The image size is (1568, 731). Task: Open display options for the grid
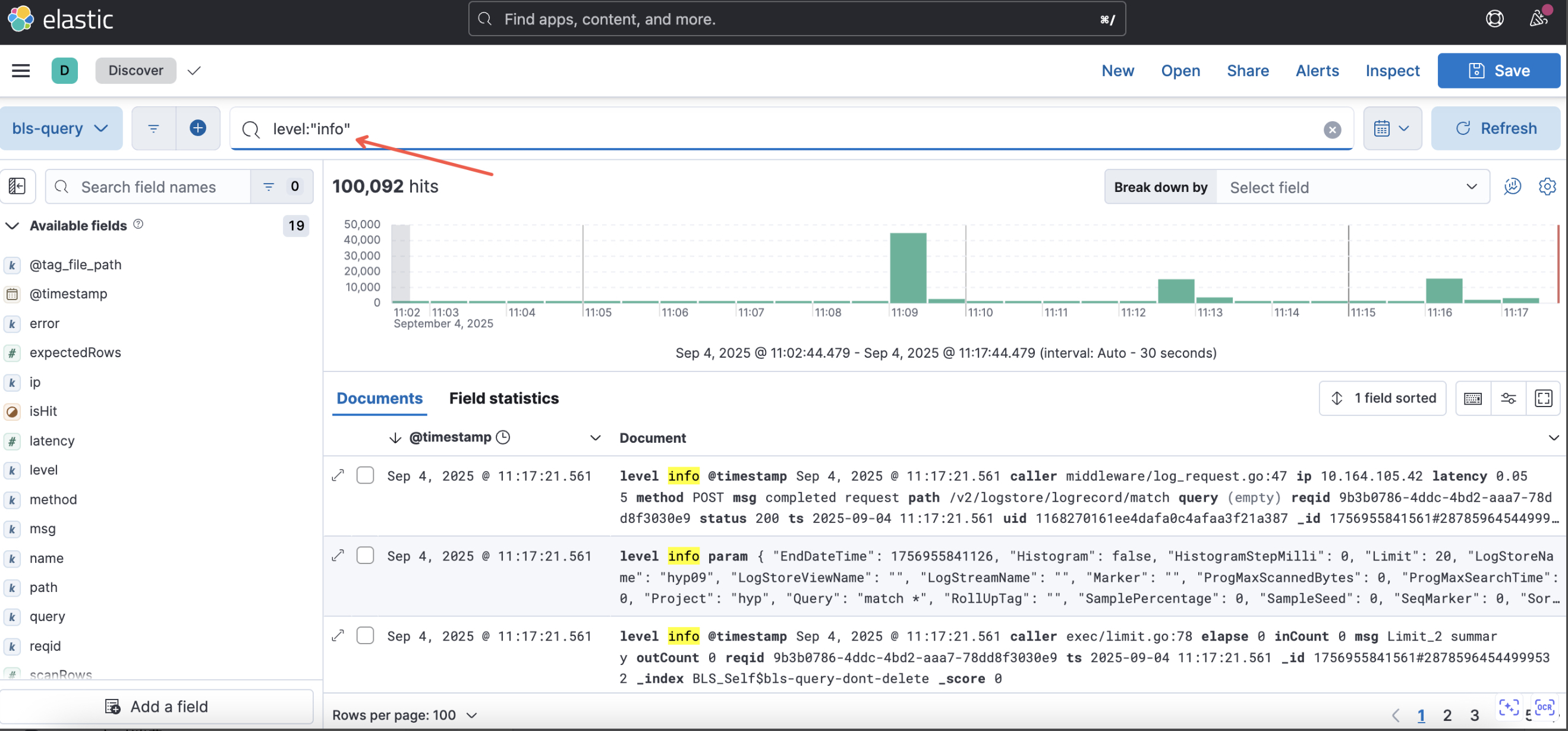1508,398
